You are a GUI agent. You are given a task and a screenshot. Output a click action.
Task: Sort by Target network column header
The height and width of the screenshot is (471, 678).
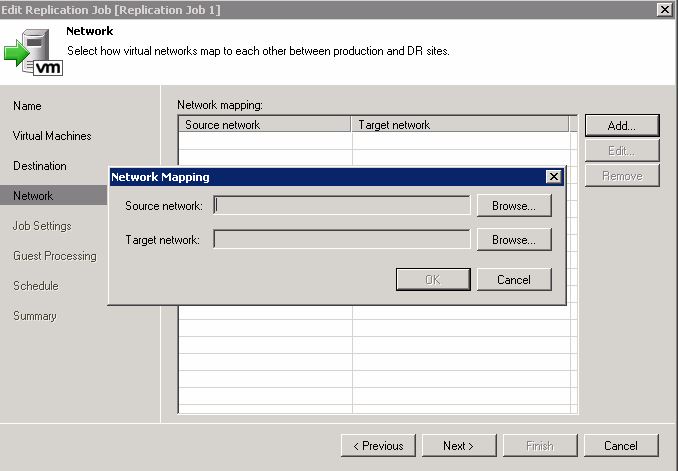click(460, 125)
